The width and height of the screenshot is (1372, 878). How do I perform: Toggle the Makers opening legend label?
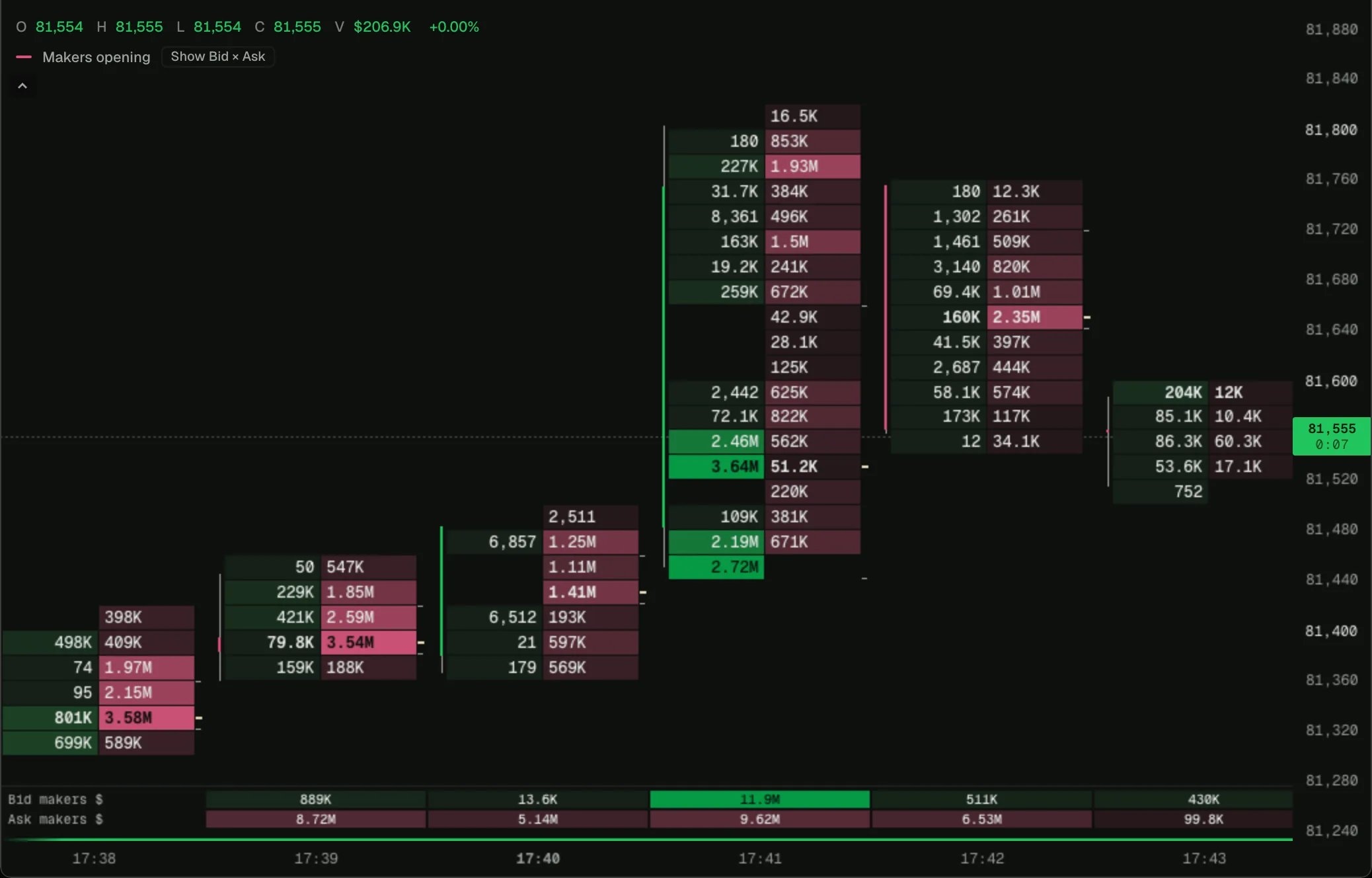point(96,57)
